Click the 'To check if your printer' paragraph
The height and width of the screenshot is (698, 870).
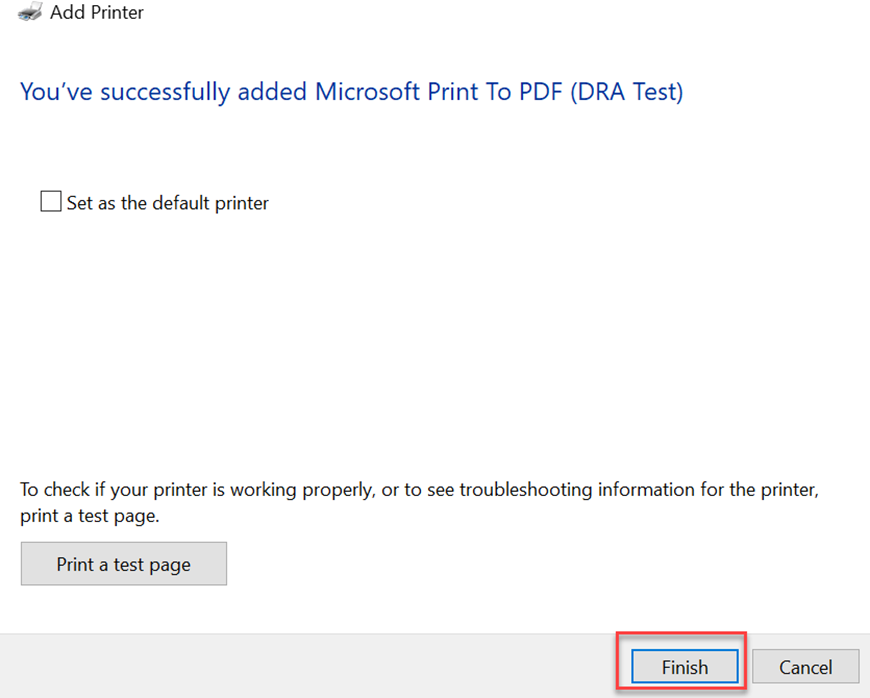pos(419,490)
